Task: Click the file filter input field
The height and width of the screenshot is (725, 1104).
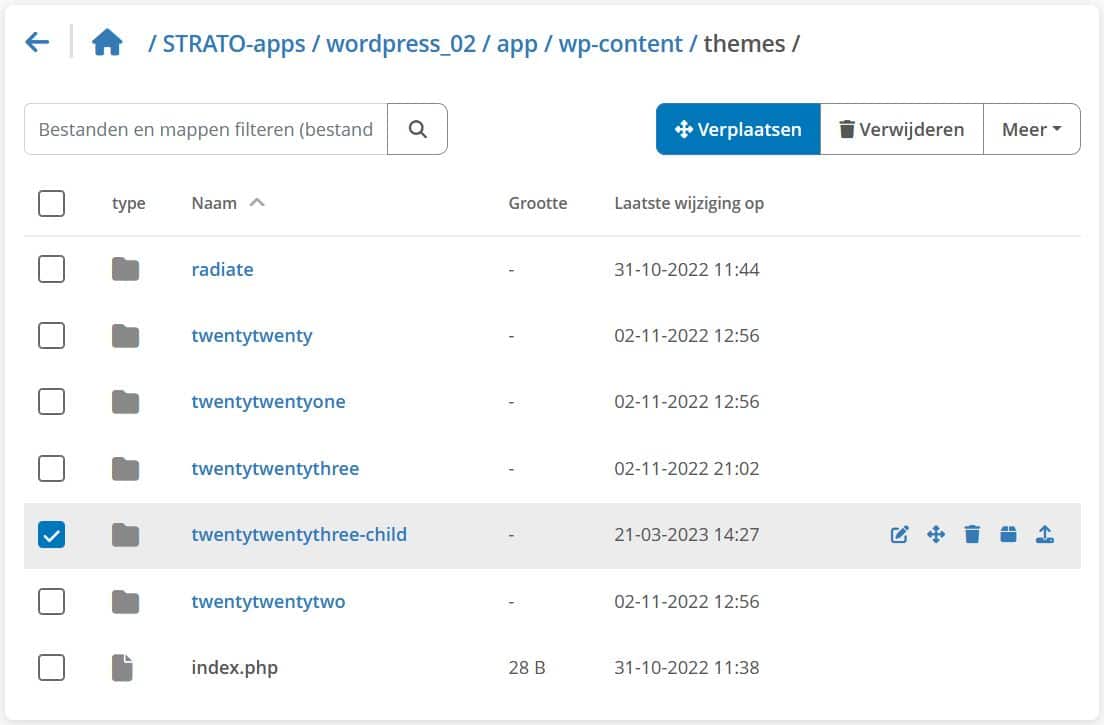Action: [205, 128]
